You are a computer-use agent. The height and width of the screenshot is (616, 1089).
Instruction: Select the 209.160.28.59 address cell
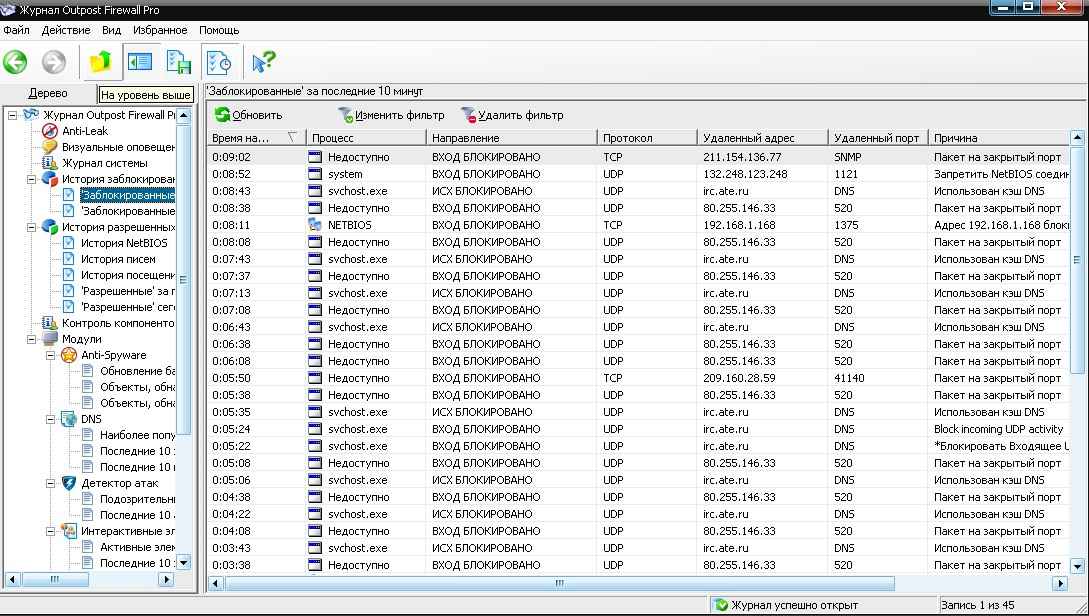point(740,378)
